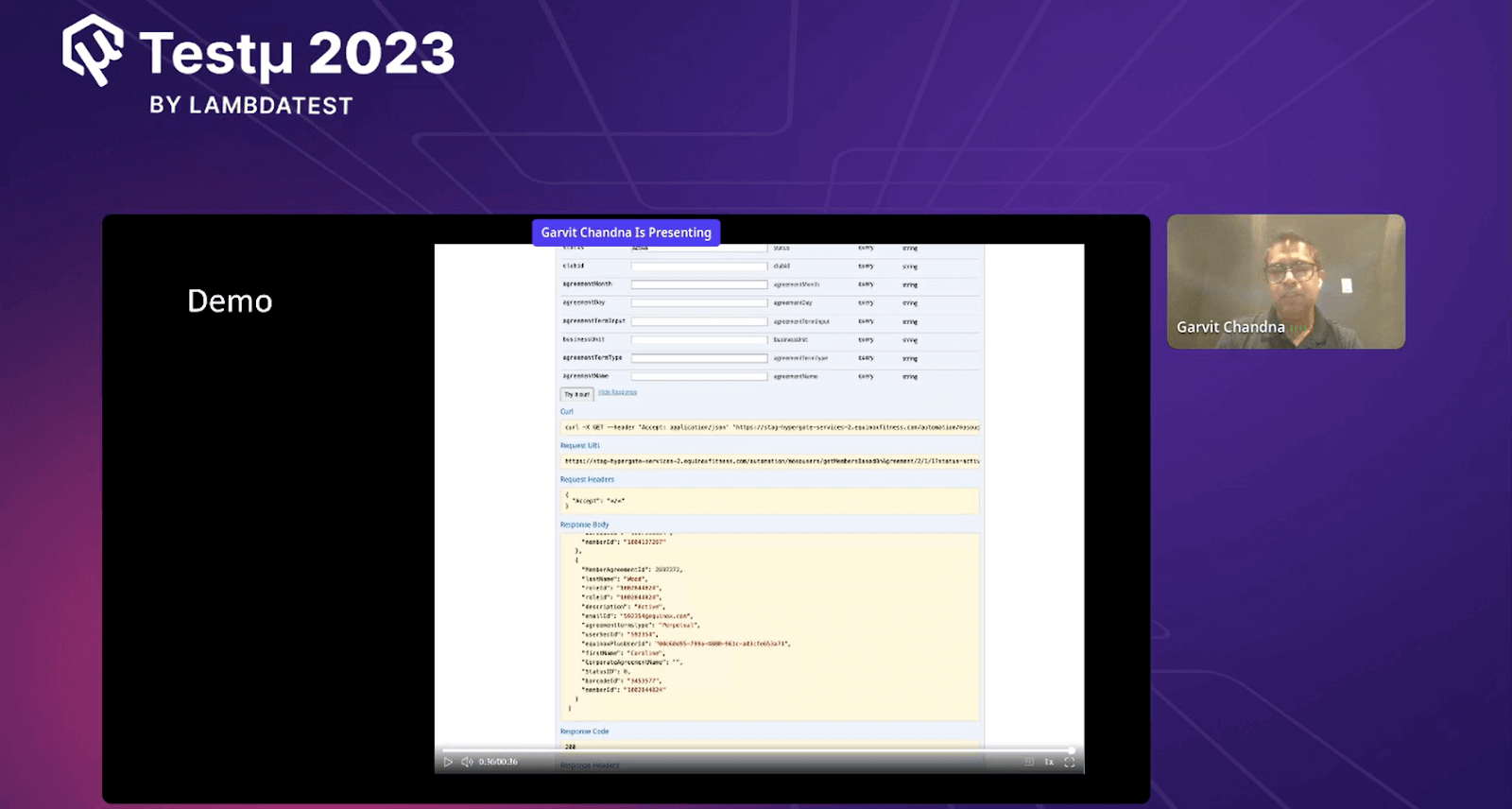Open the captions option on the video player
Image resolution: width=1512 pixels, height=809 pixels.
(1029, 762)
